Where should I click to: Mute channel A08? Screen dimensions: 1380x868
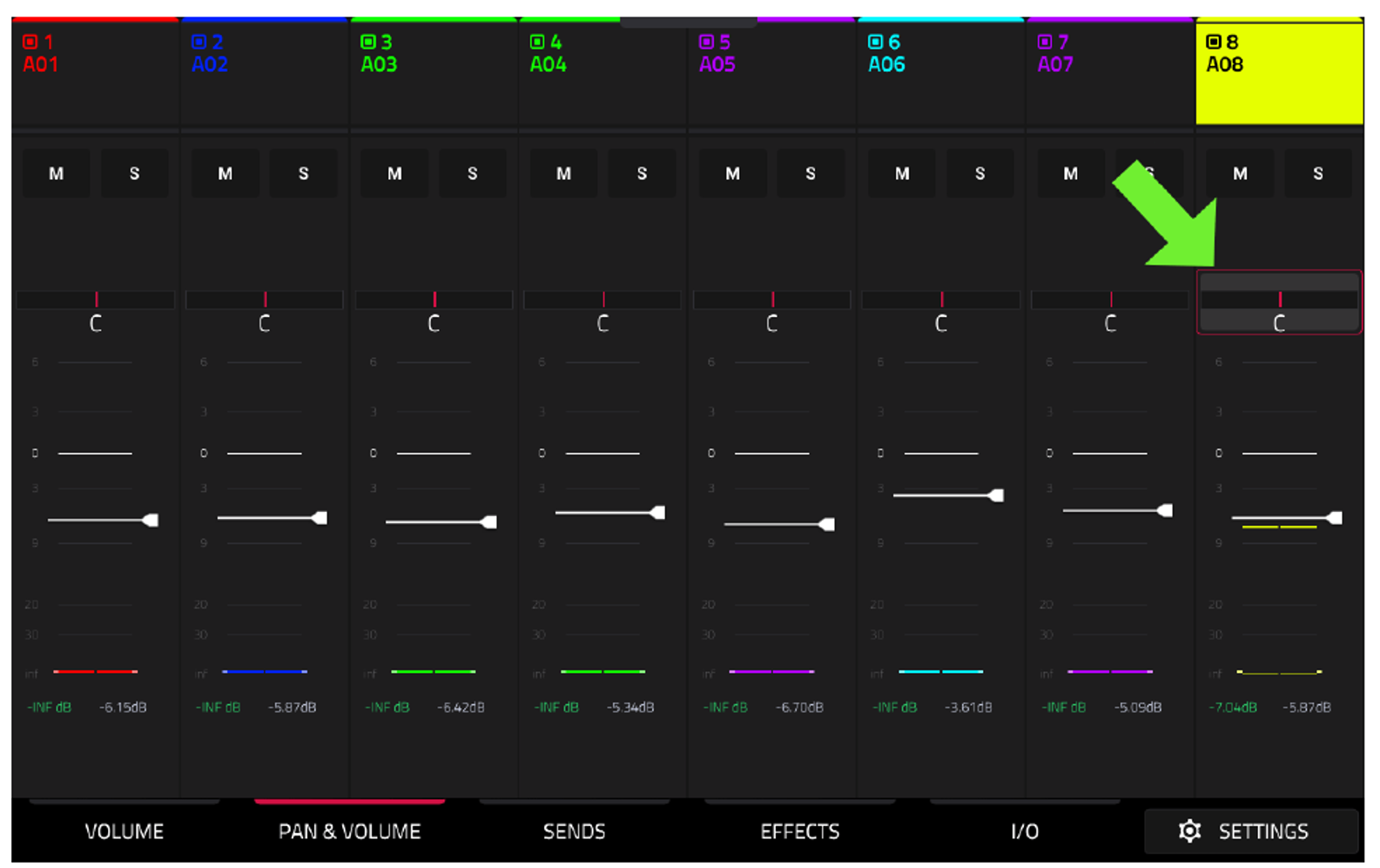pos(1240,173)
